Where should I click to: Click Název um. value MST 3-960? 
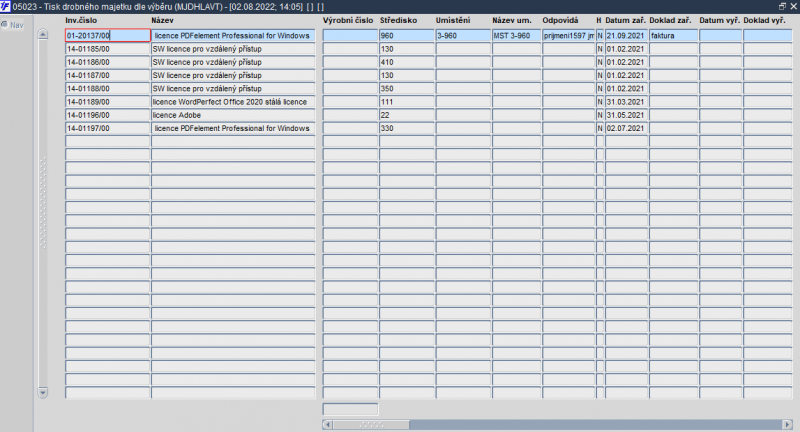(x=516, y=35)
